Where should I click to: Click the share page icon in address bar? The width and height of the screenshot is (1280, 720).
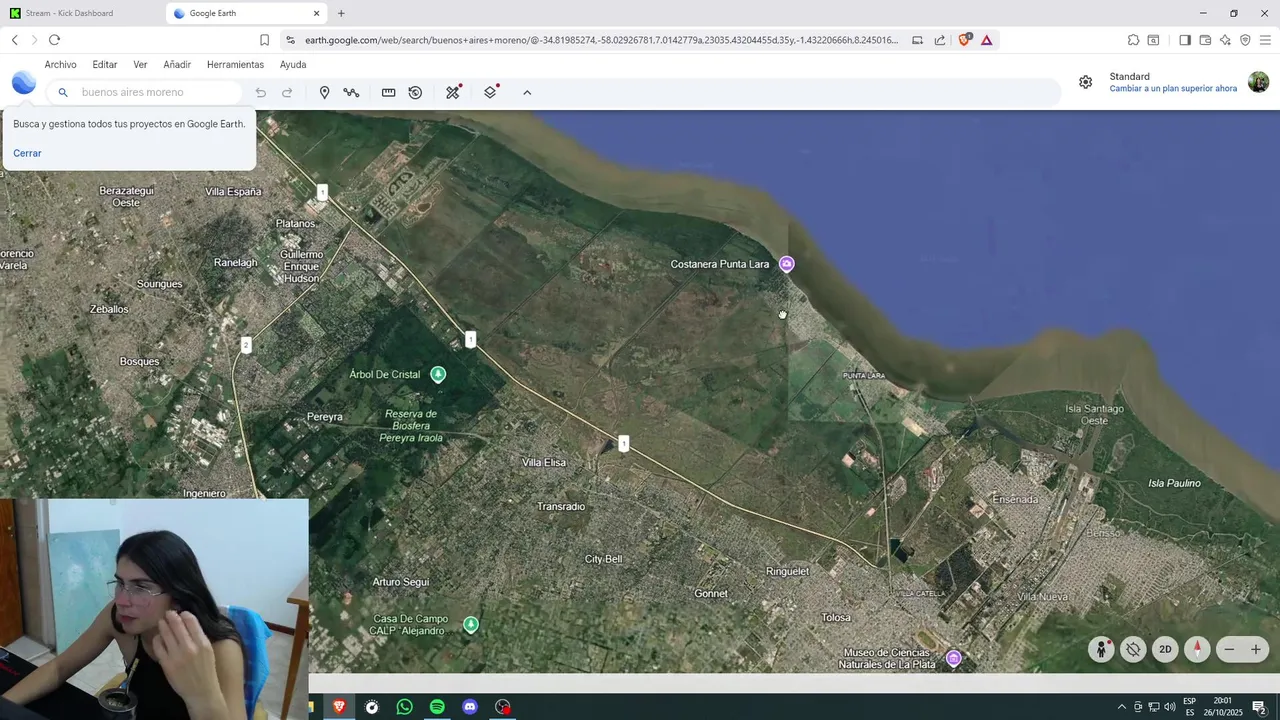[x=940, y=40]
